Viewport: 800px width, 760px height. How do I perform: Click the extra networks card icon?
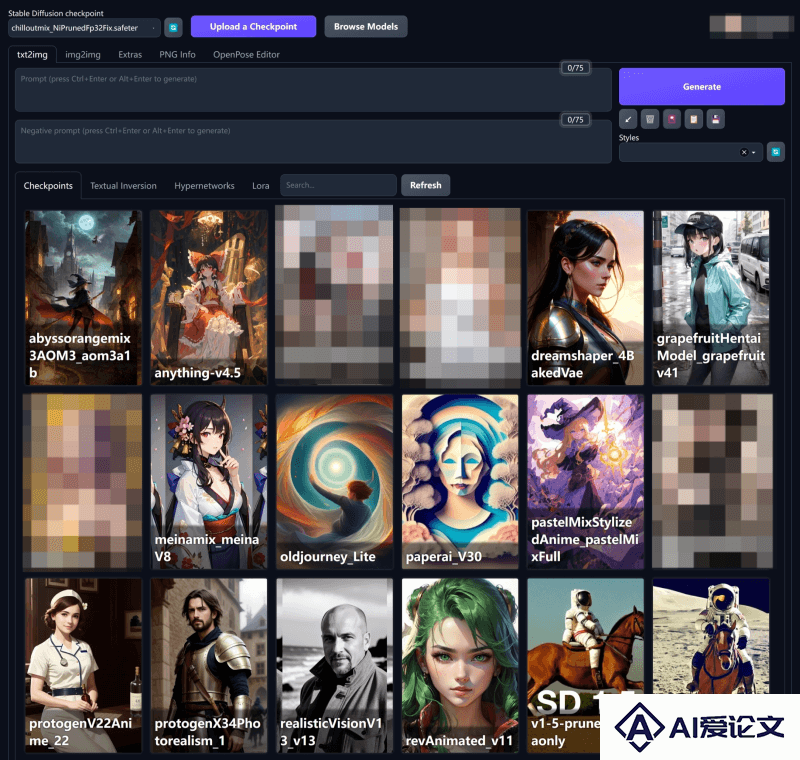[672, 119]
